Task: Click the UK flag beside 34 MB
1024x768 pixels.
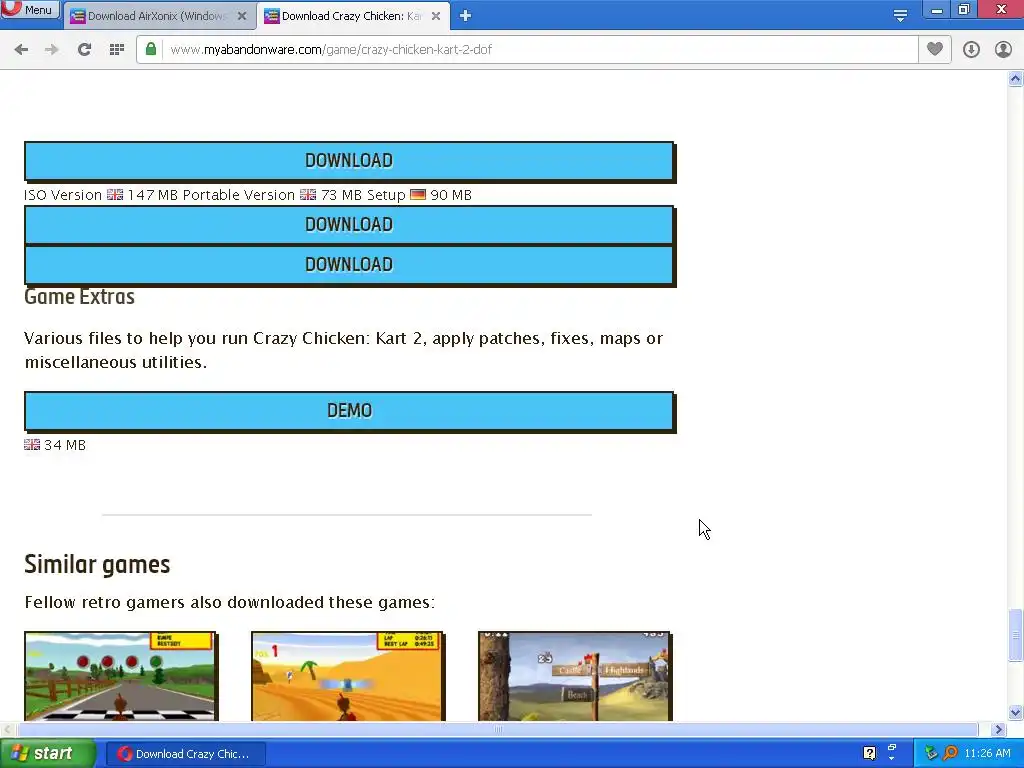Action: (x=32, y=445)
